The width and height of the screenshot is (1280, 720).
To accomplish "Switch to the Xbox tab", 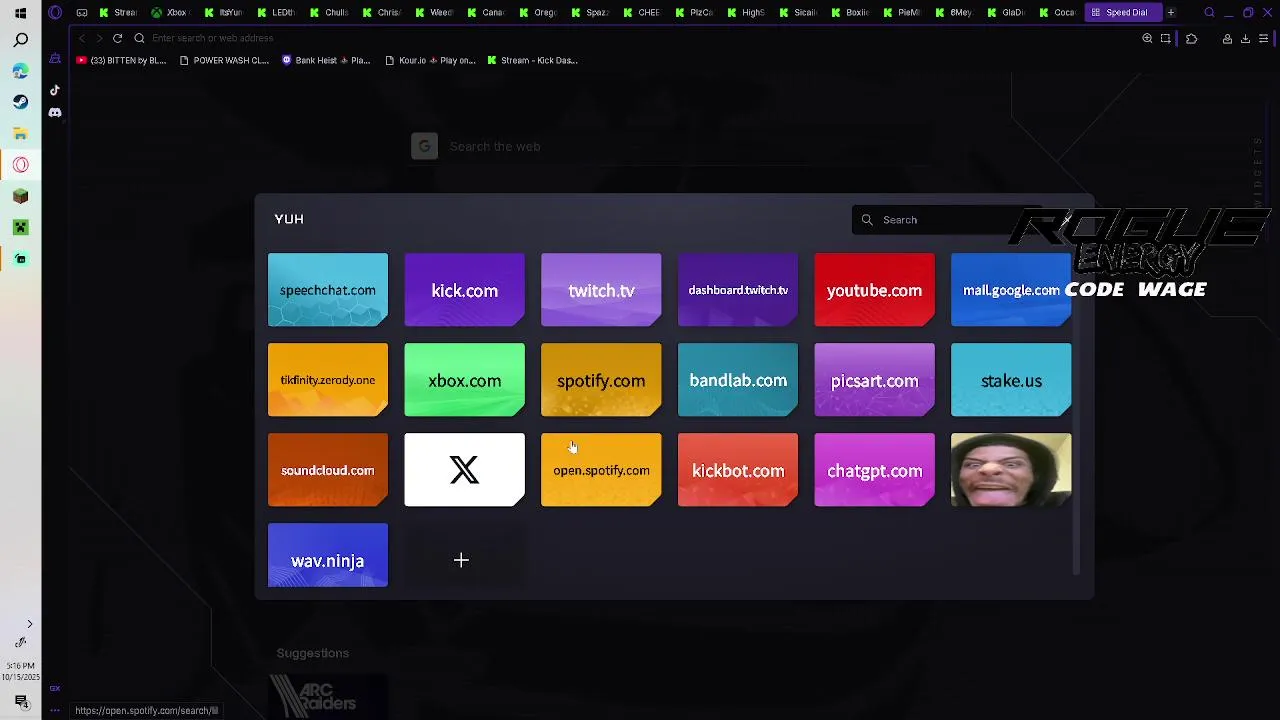I will click(x=169, y=12).
